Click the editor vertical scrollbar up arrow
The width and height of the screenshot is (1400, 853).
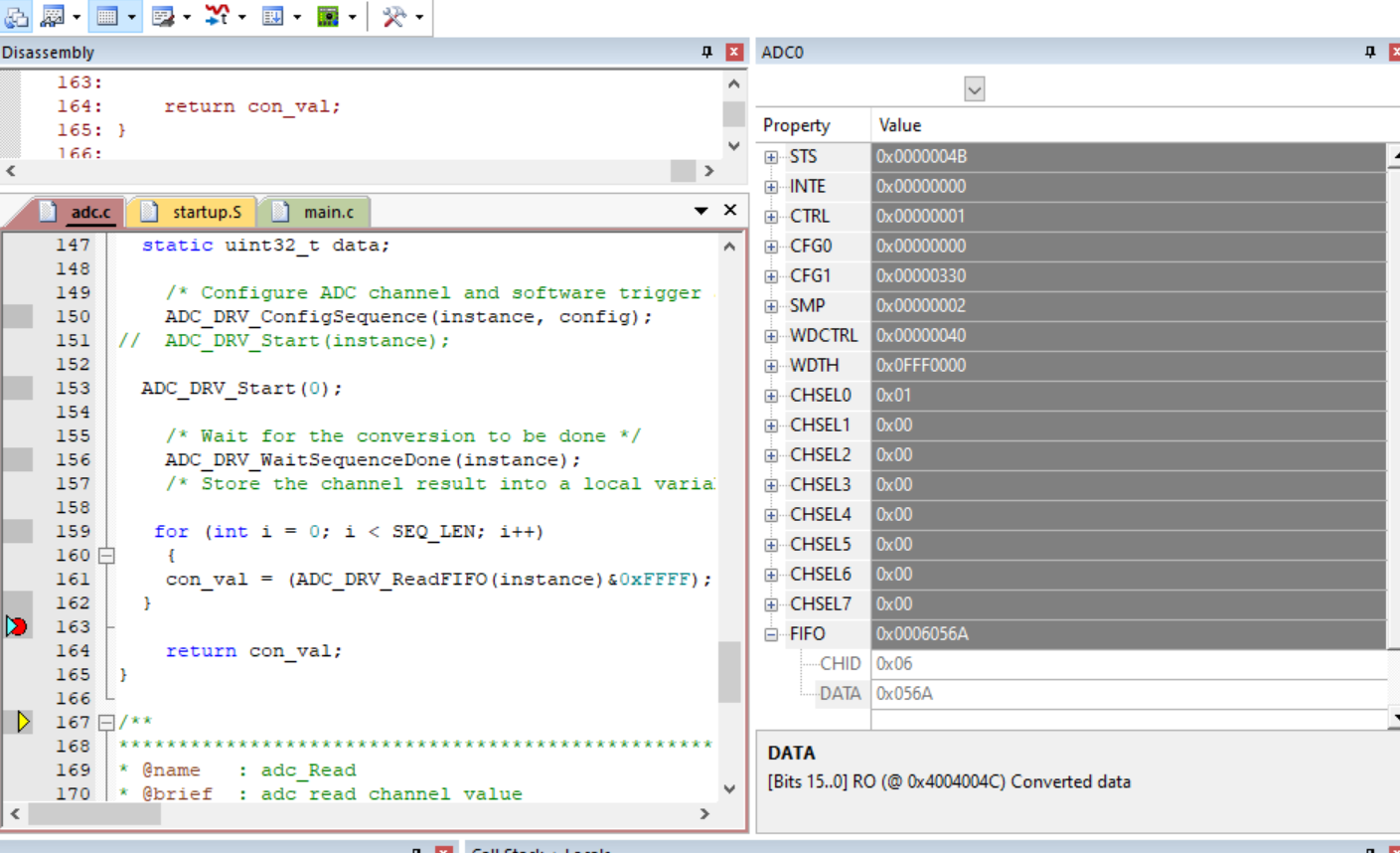[x=730, y=246]
